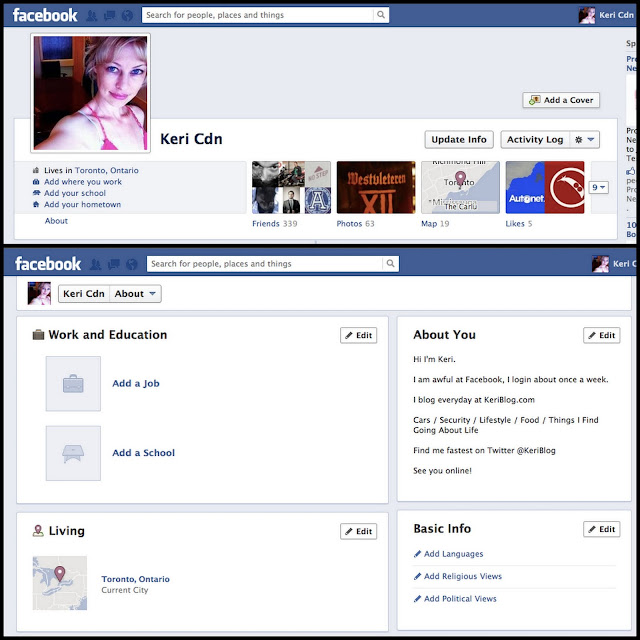Open the About dropdown beside Keri Cdn
The width and height of the screenshot is (640, 640).
[135, 294]
